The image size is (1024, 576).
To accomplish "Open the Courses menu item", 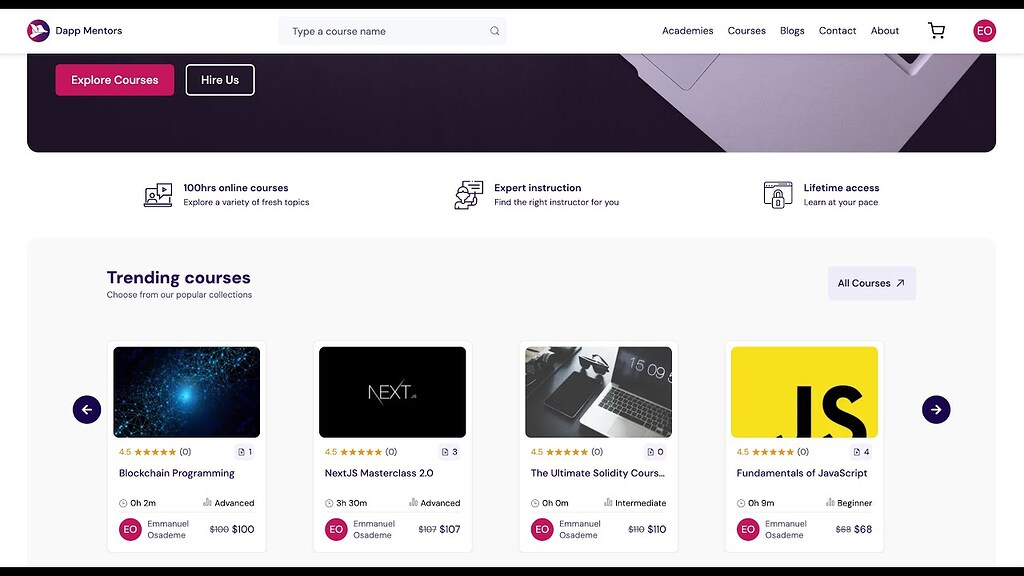I will click(x=746, y=31).
